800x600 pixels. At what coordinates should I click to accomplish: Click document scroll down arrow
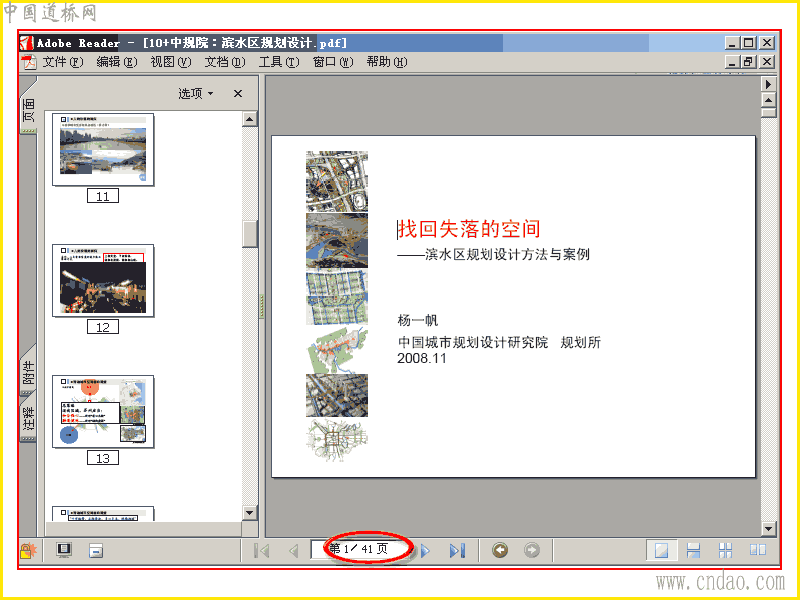(768, 529)
